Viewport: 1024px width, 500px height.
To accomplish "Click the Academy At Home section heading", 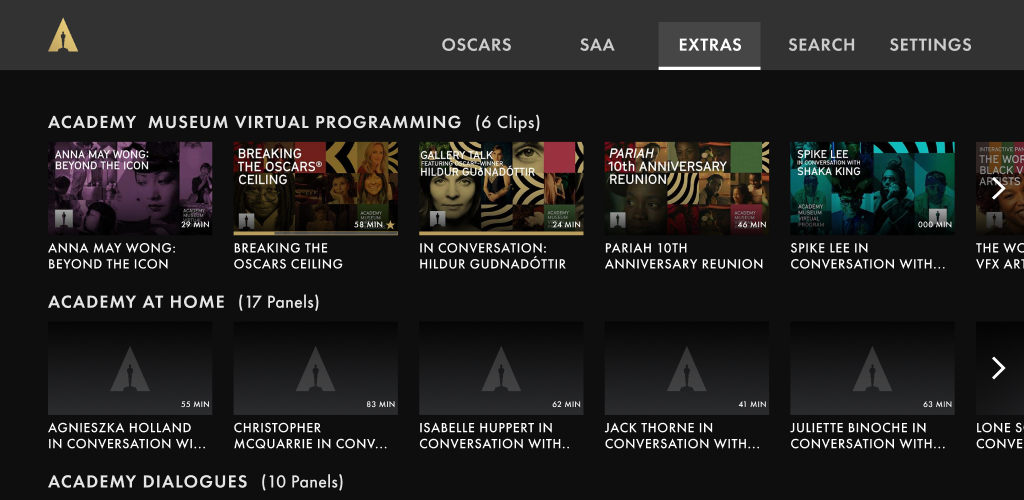I will (x=136, y=302).
